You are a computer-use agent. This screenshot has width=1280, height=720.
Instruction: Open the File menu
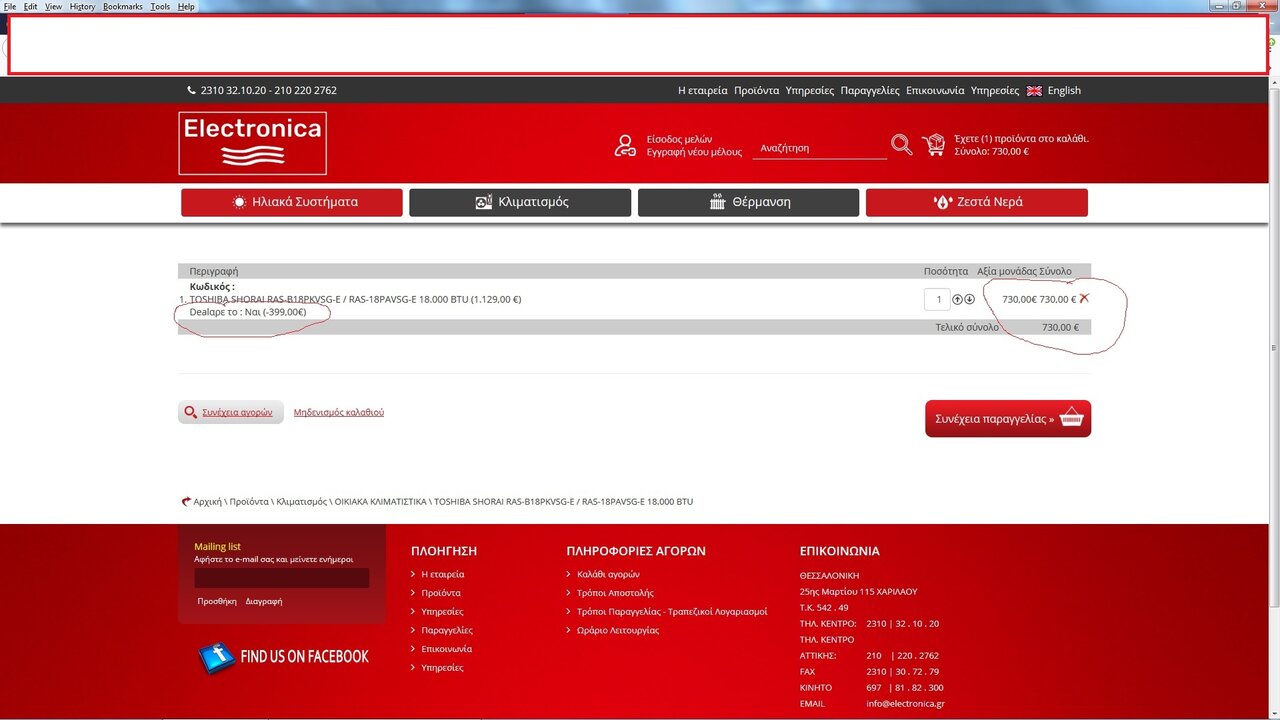(10, 6)
